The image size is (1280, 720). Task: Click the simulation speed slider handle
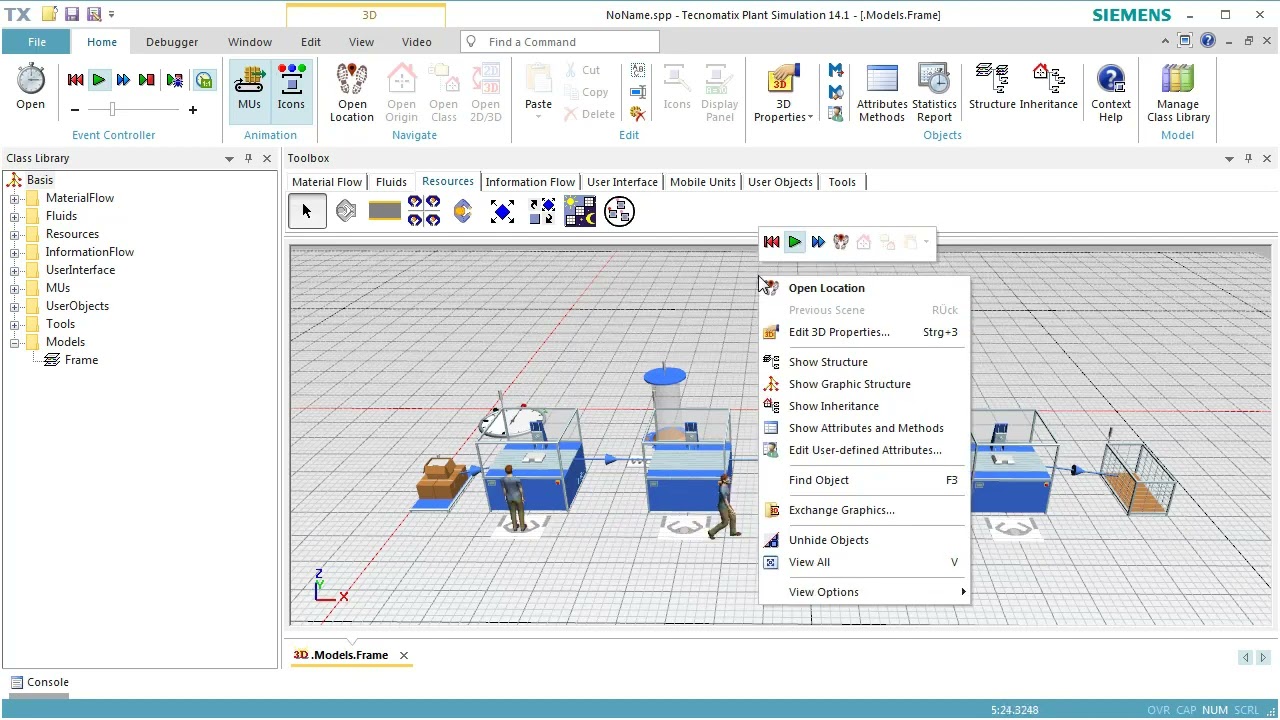pyautogui.click(x=112, y=109)
